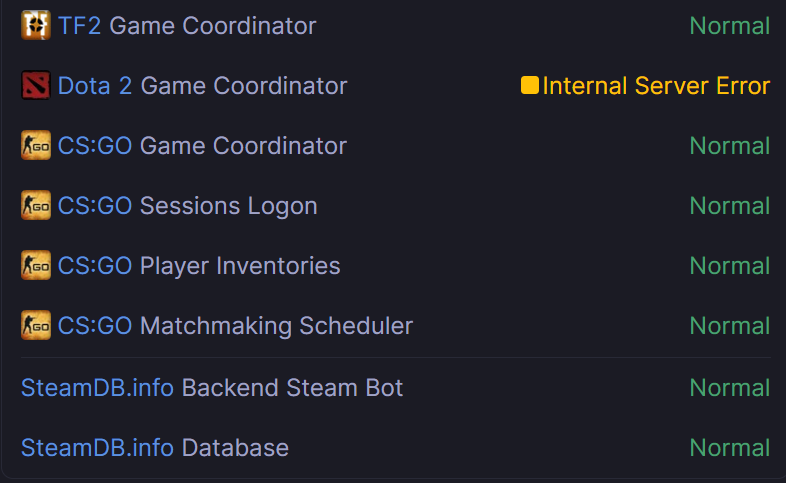The image size is (786, 483).
Task: Click the Normal status for SteamDB.info Database
Action: click(x=730, y=448)
